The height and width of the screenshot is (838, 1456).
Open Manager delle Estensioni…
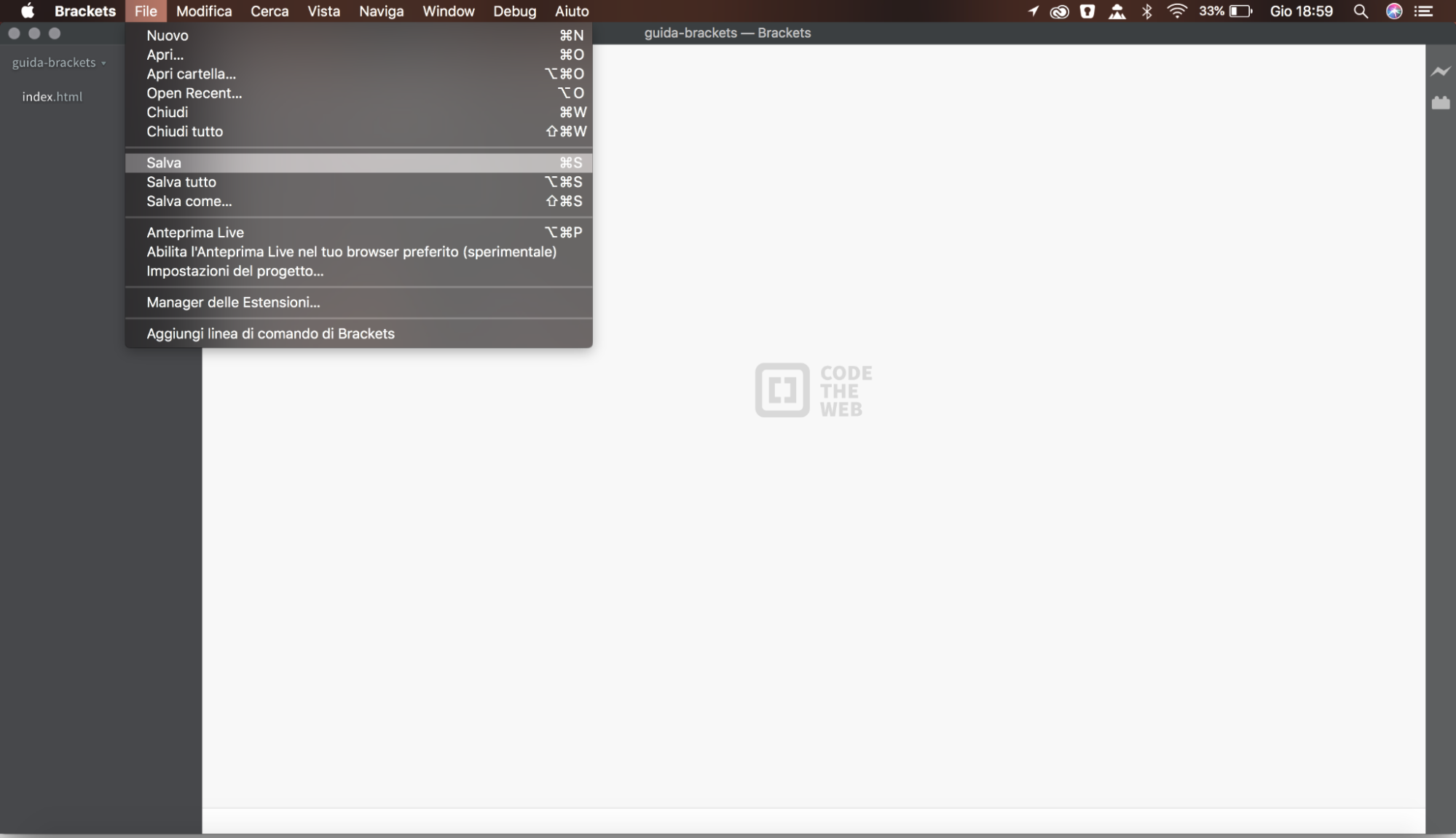coord(233,303)
